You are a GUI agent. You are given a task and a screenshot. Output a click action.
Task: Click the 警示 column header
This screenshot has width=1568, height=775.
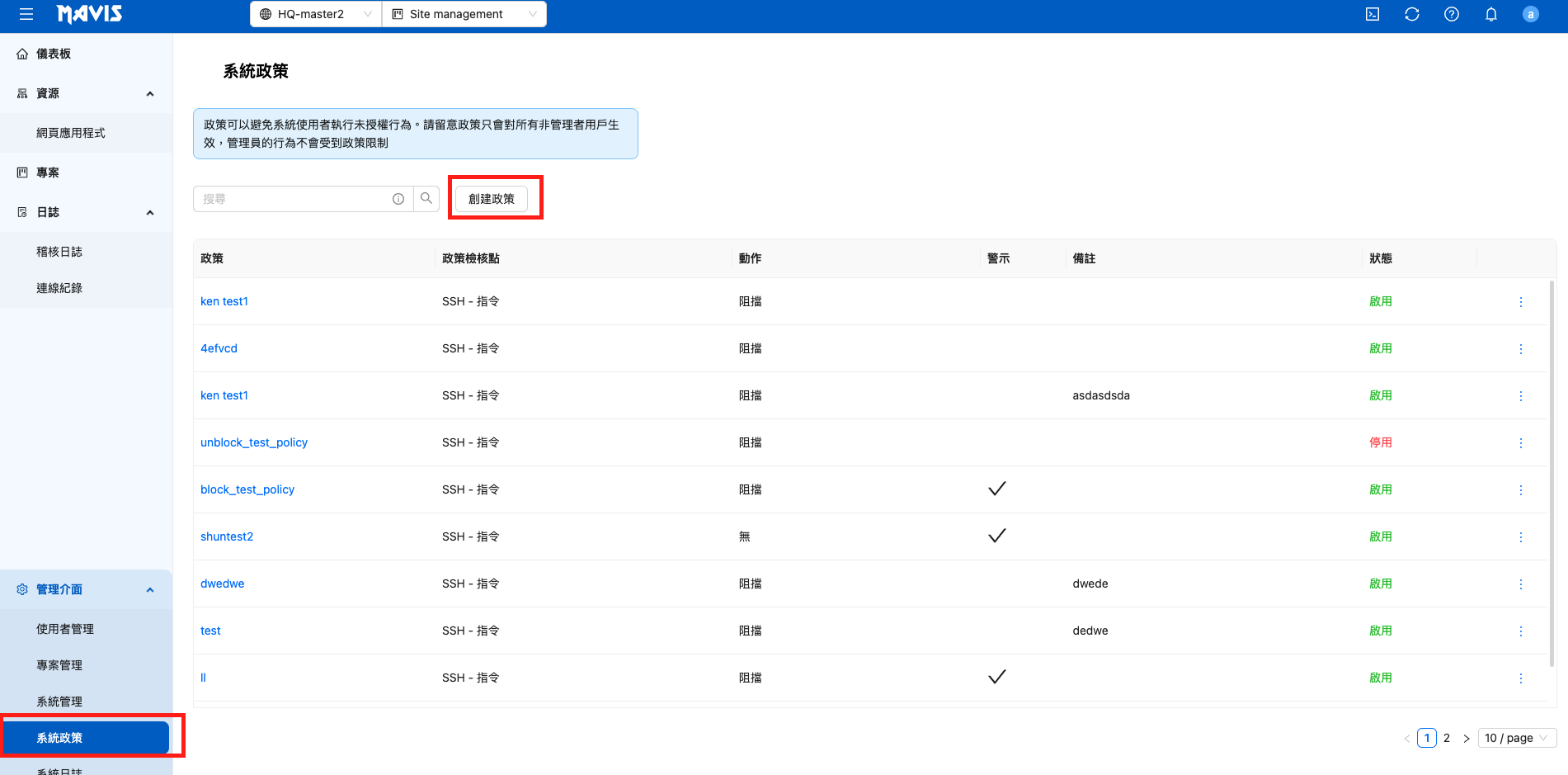point(999,258)
